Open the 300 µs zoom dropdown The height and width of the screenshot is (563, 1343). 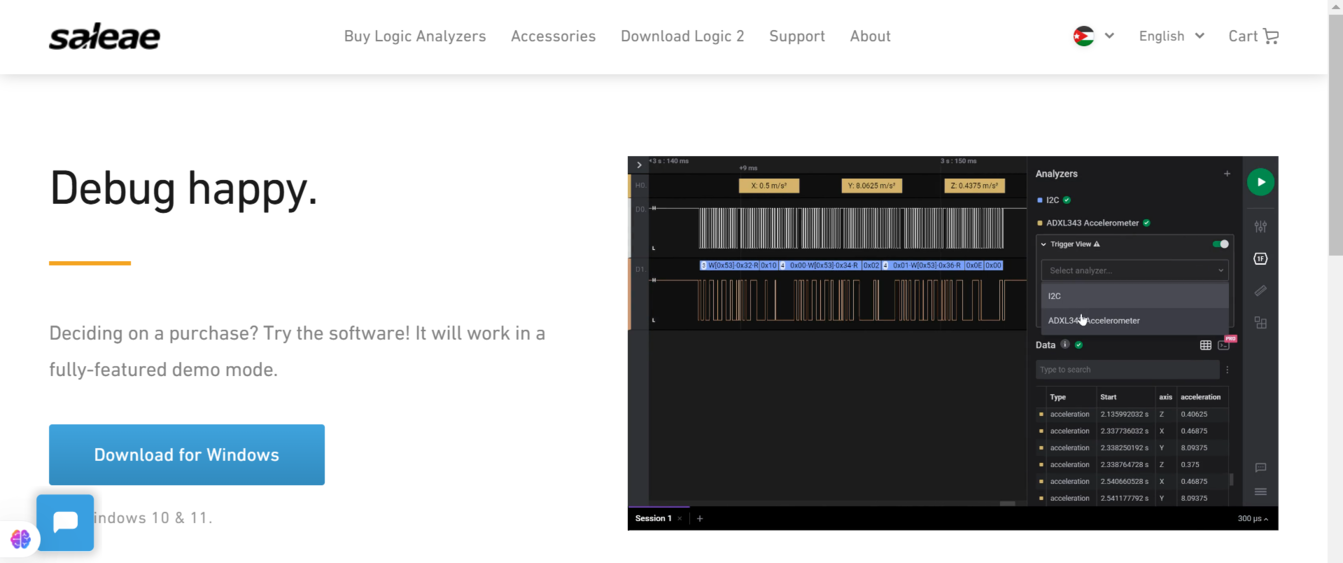[x=1253, y=518]
